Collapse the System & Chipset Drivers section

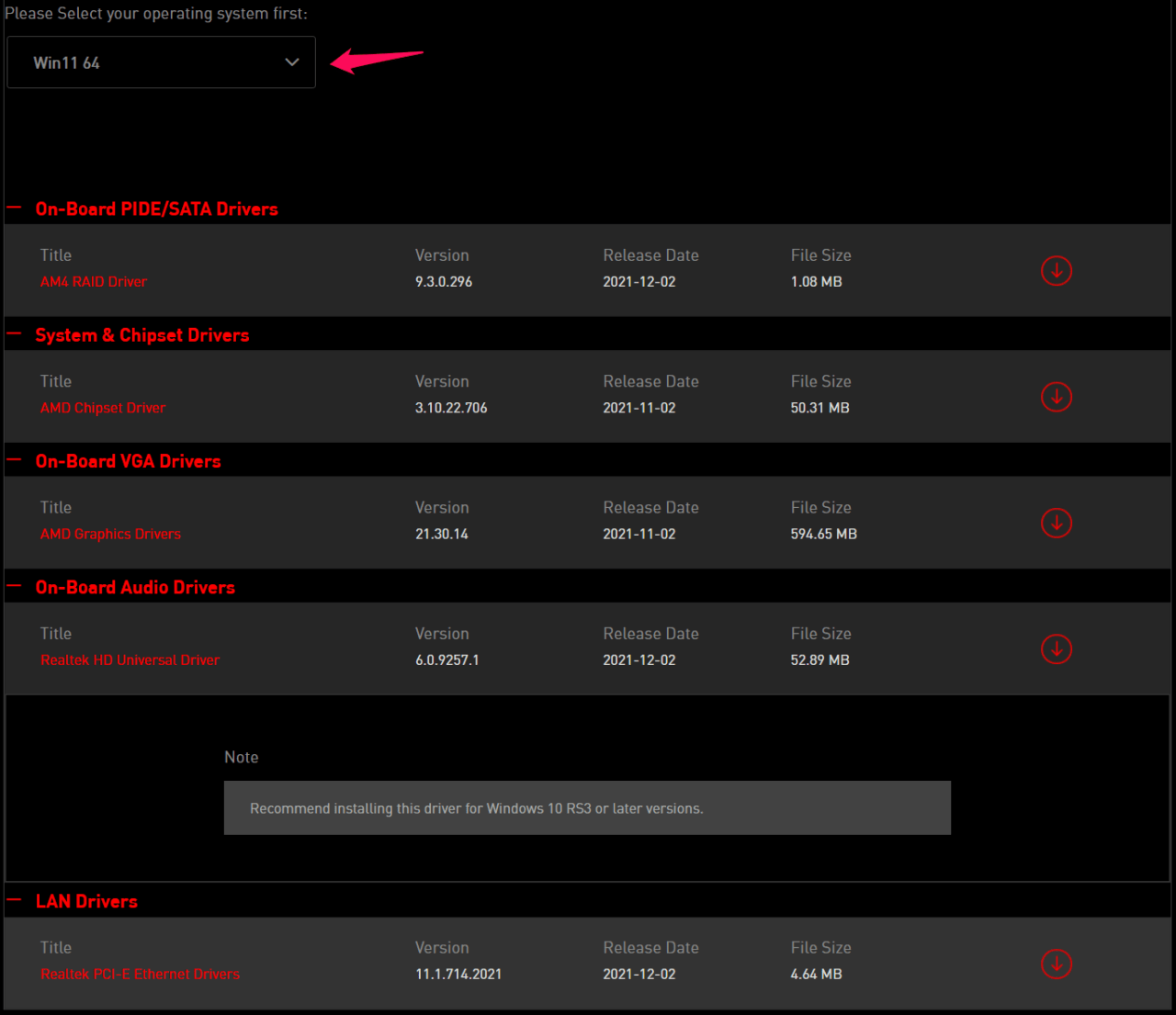point(14,333)
